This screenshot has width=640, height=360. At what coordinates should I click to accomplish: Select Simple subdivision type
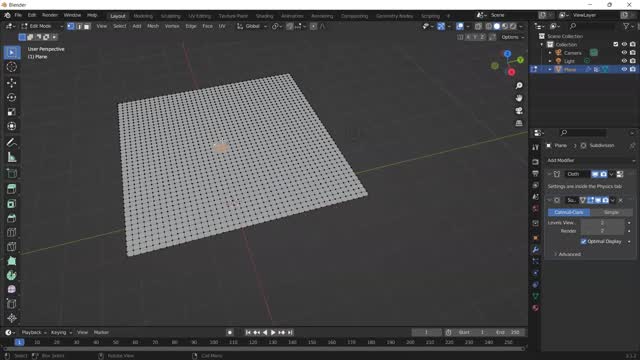pos(611,212)
